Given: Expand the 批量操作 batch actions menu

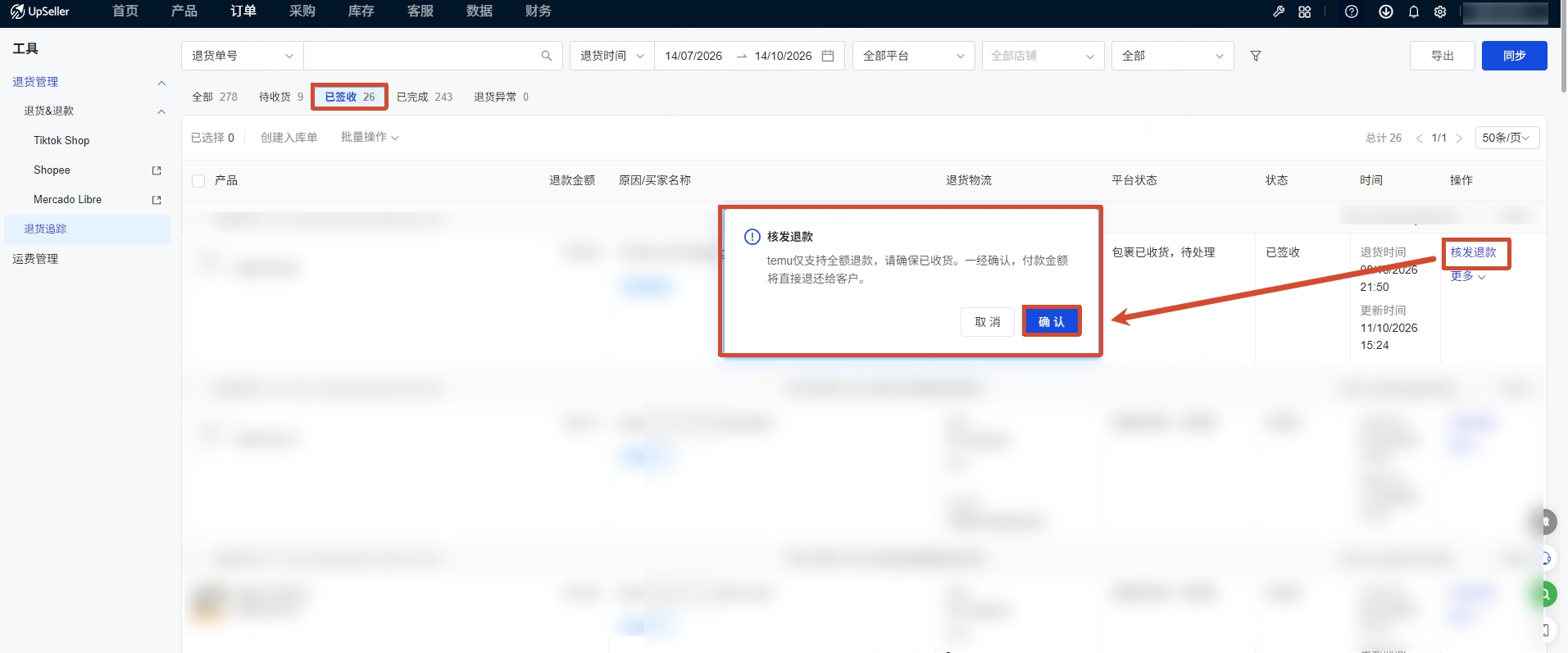Looking at the screenshot, I should [x=370, y=138].
